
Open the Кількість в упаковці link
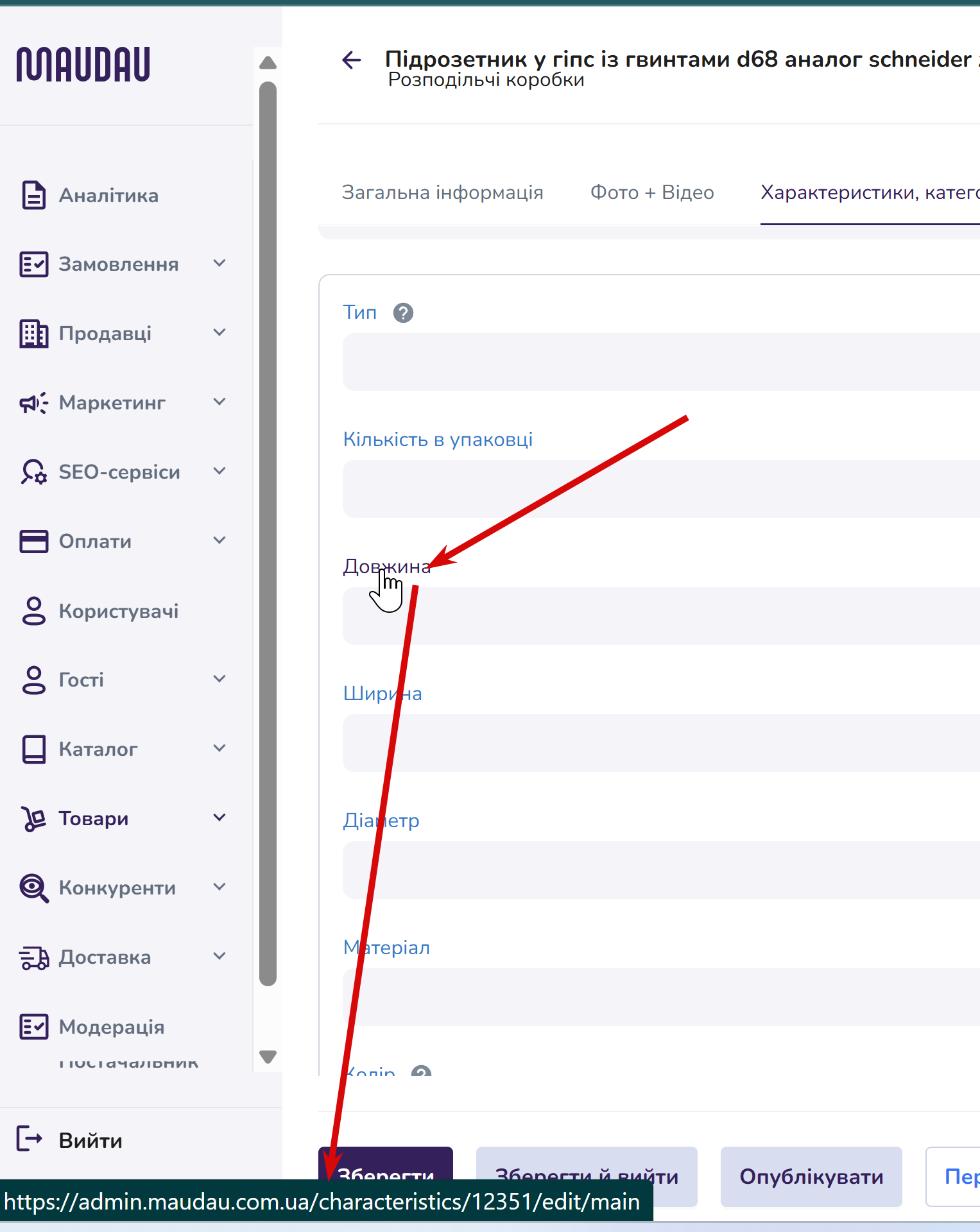tap(438, 440)
